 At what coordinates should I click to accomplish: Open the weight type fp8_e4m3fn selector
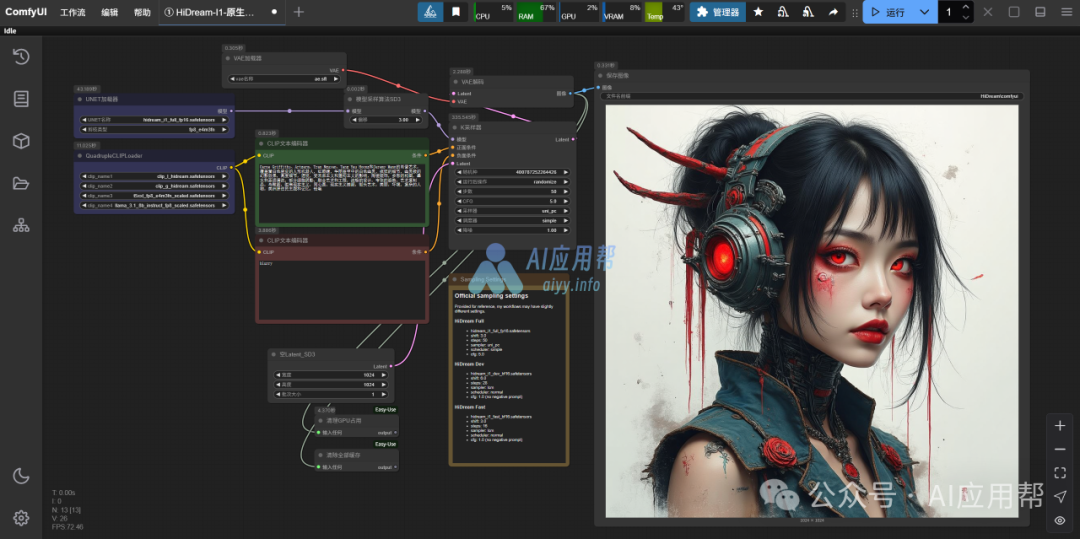[x=154, y=129]
